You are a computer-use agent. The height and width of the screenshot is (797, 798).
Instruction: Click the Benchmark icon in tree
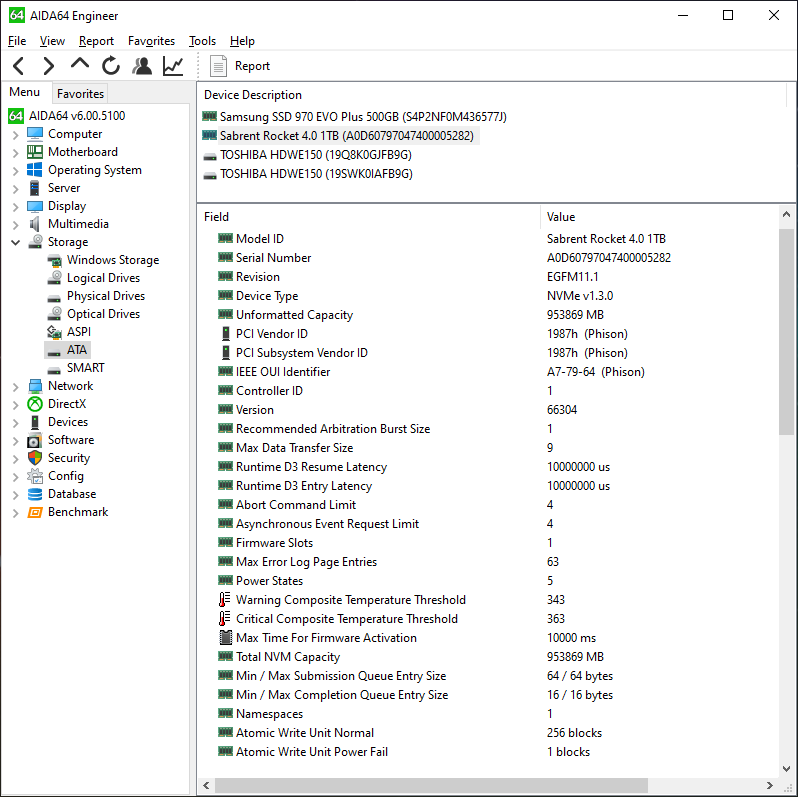point(35,512)
